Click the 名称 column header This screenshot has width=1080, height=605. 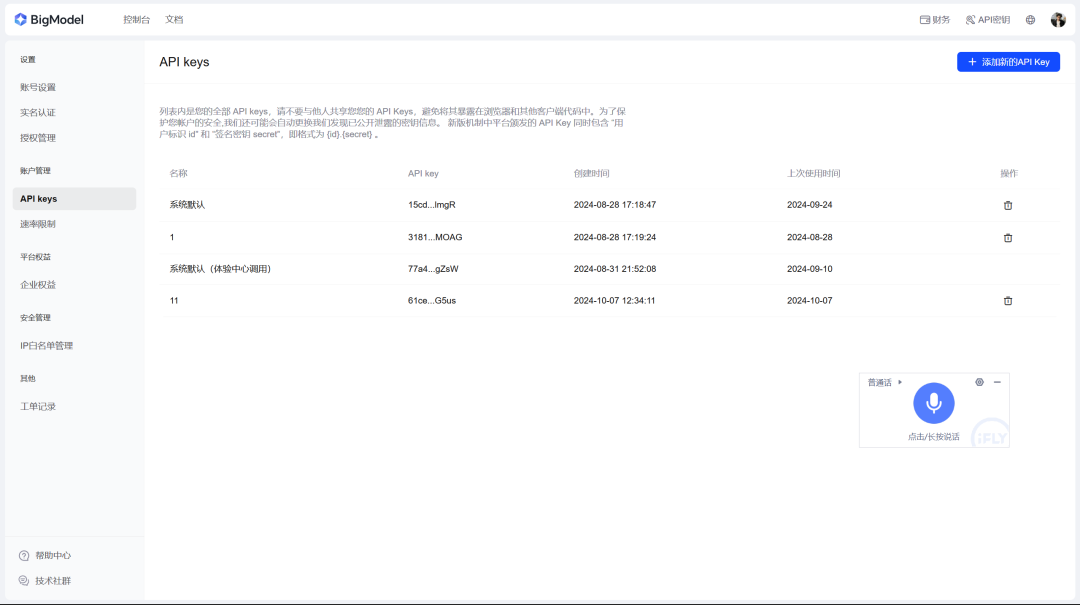click(x=178, y=174)
